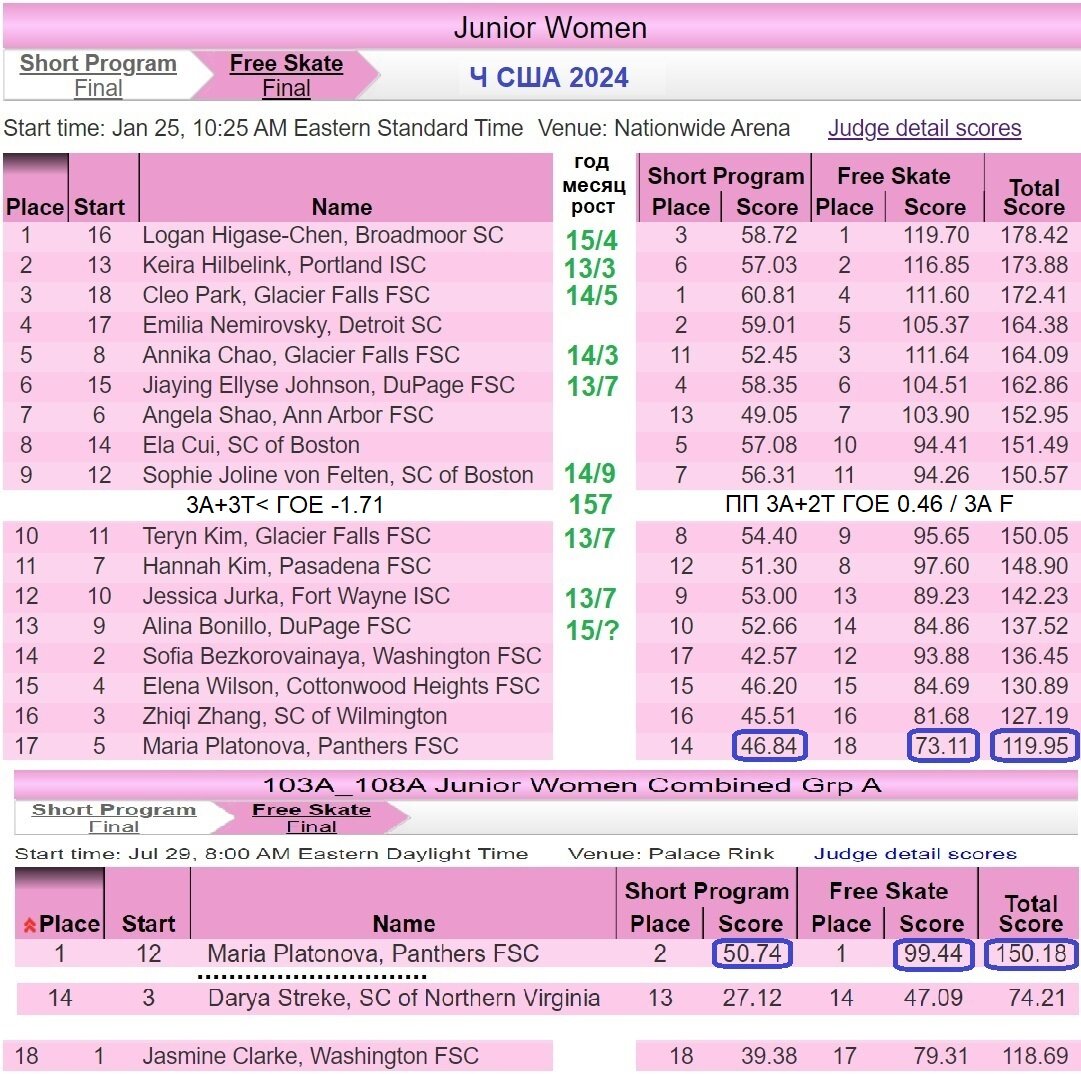Open Short Program Final tab in Junior Women

pyautogui.click(x=98, y=75)
